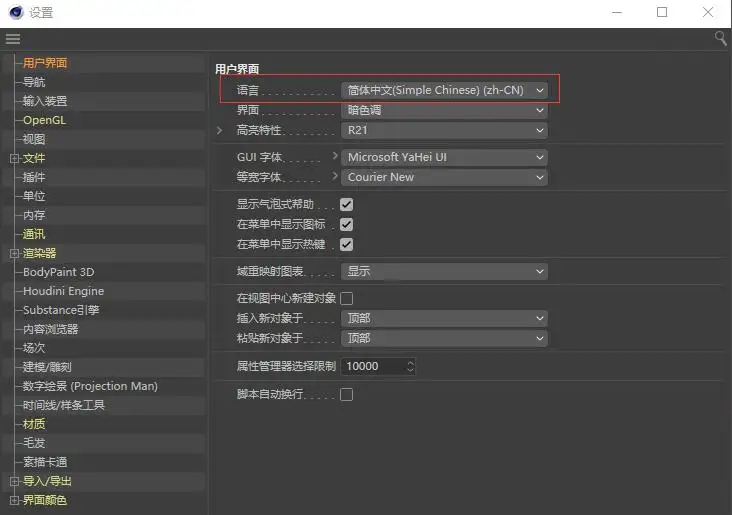Select 内容浏览器 in the sidebar
Viewport: 732px width, 515px height.
[50, 329]
